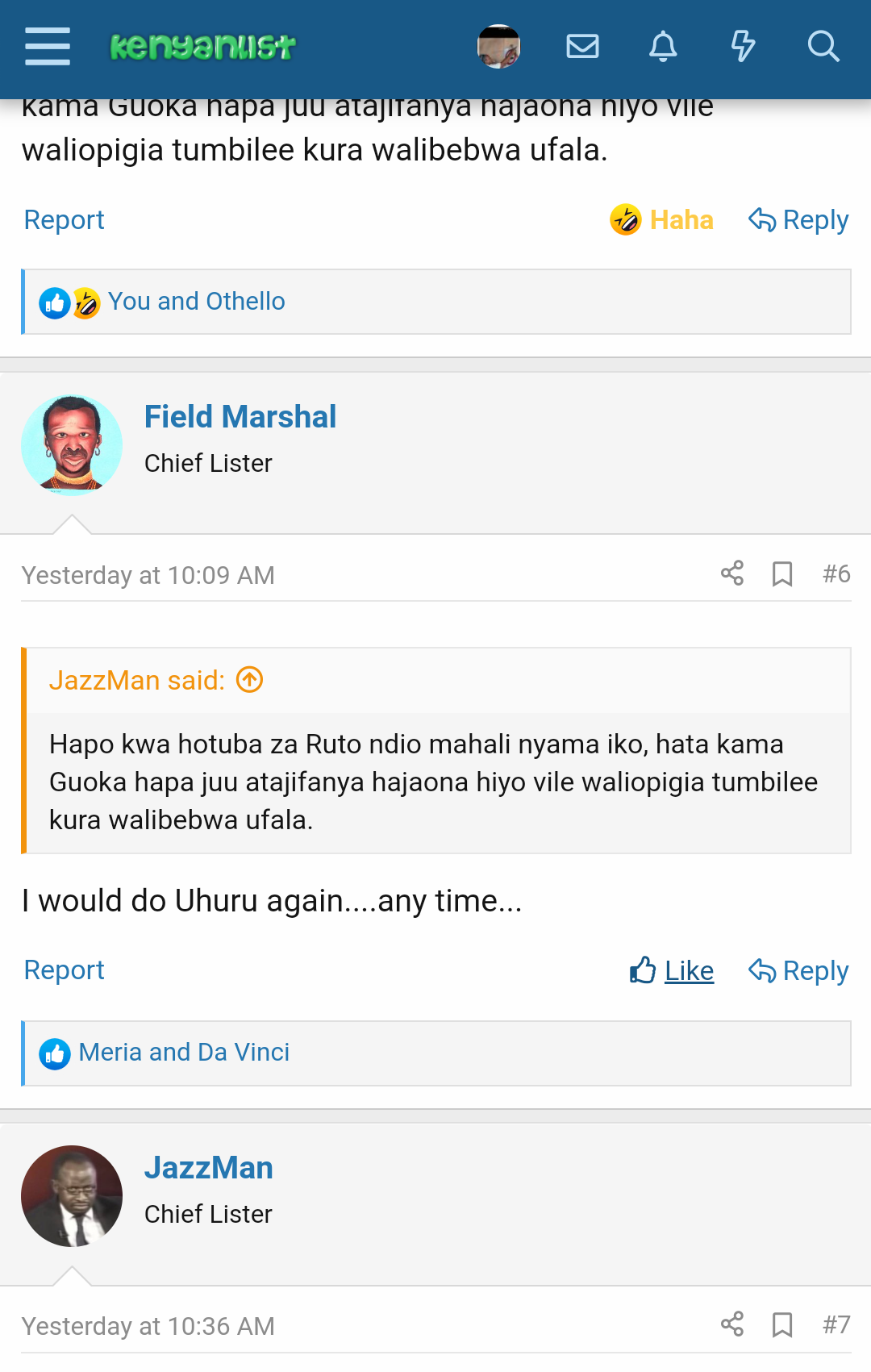The height and width of the screenshot is (1372, 871).
Task: Open the permalink for post #6
Action: 836,573
